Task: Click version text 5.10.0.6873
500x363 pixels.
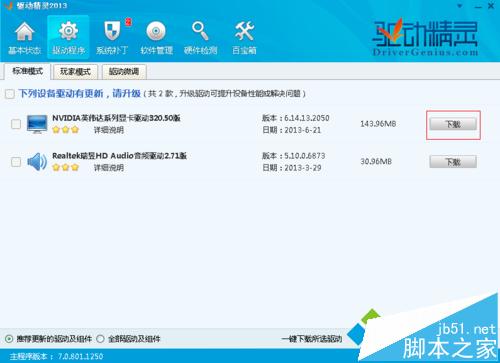Action: click(x=305, y=156)
